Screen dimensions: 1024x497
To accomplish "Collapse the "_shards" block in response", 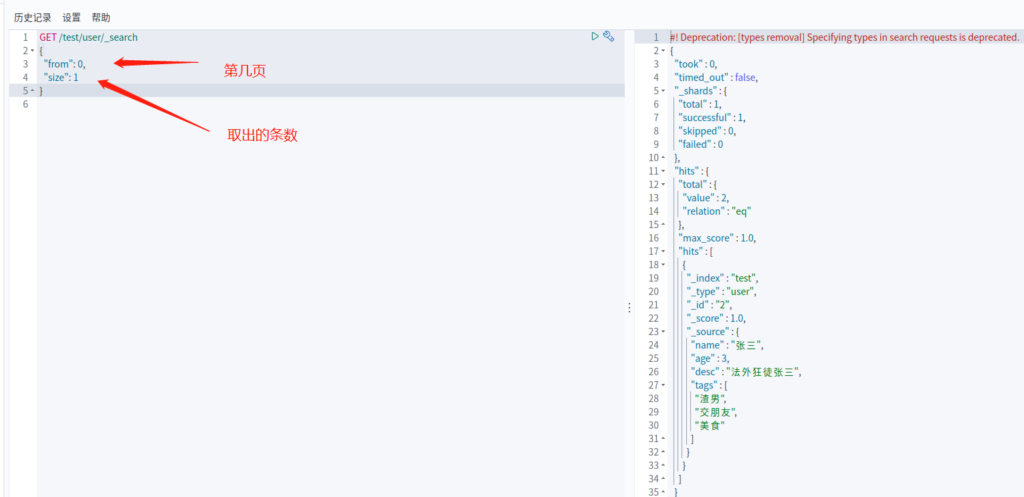I will tap(662, 91).
